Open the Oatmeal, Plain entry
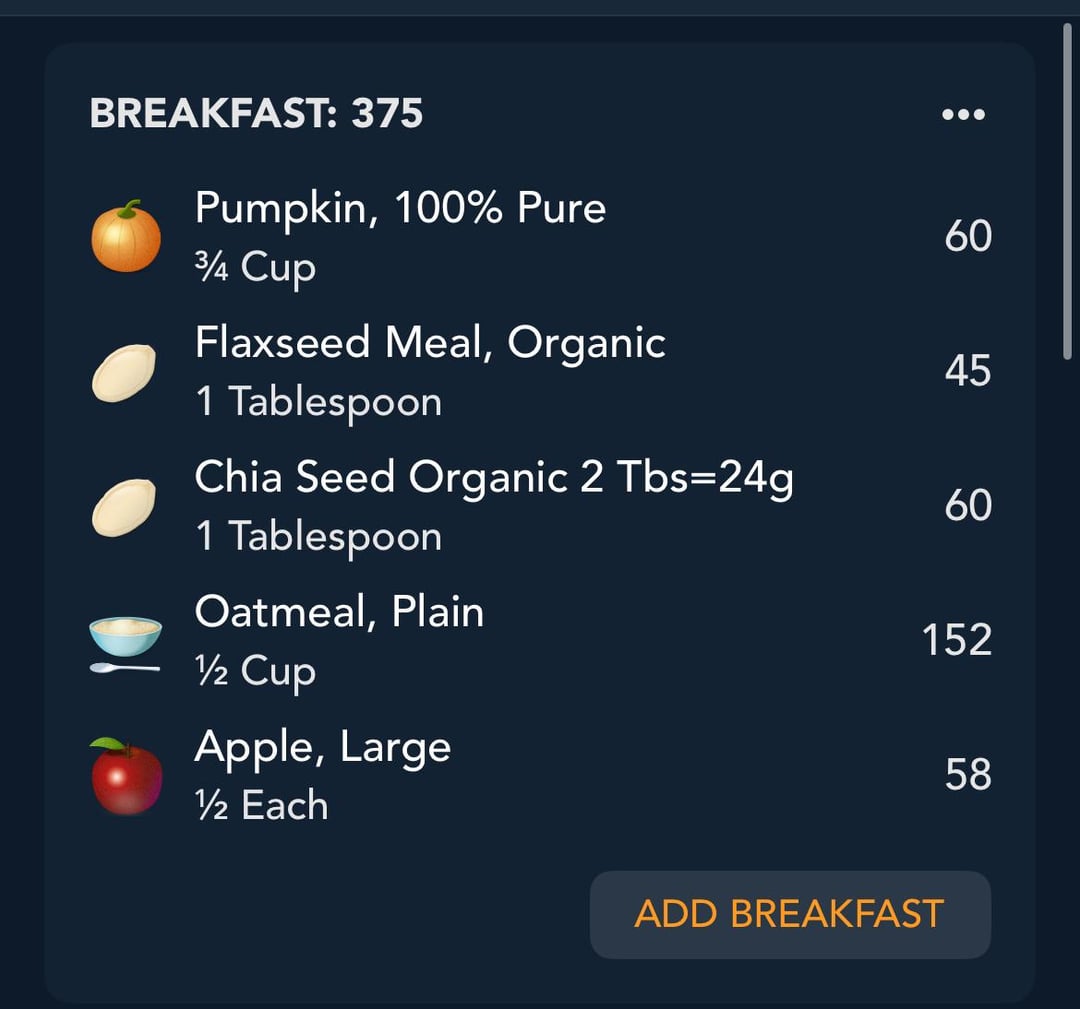Screen dimensions: 1080x1009 tap(339, 611)
